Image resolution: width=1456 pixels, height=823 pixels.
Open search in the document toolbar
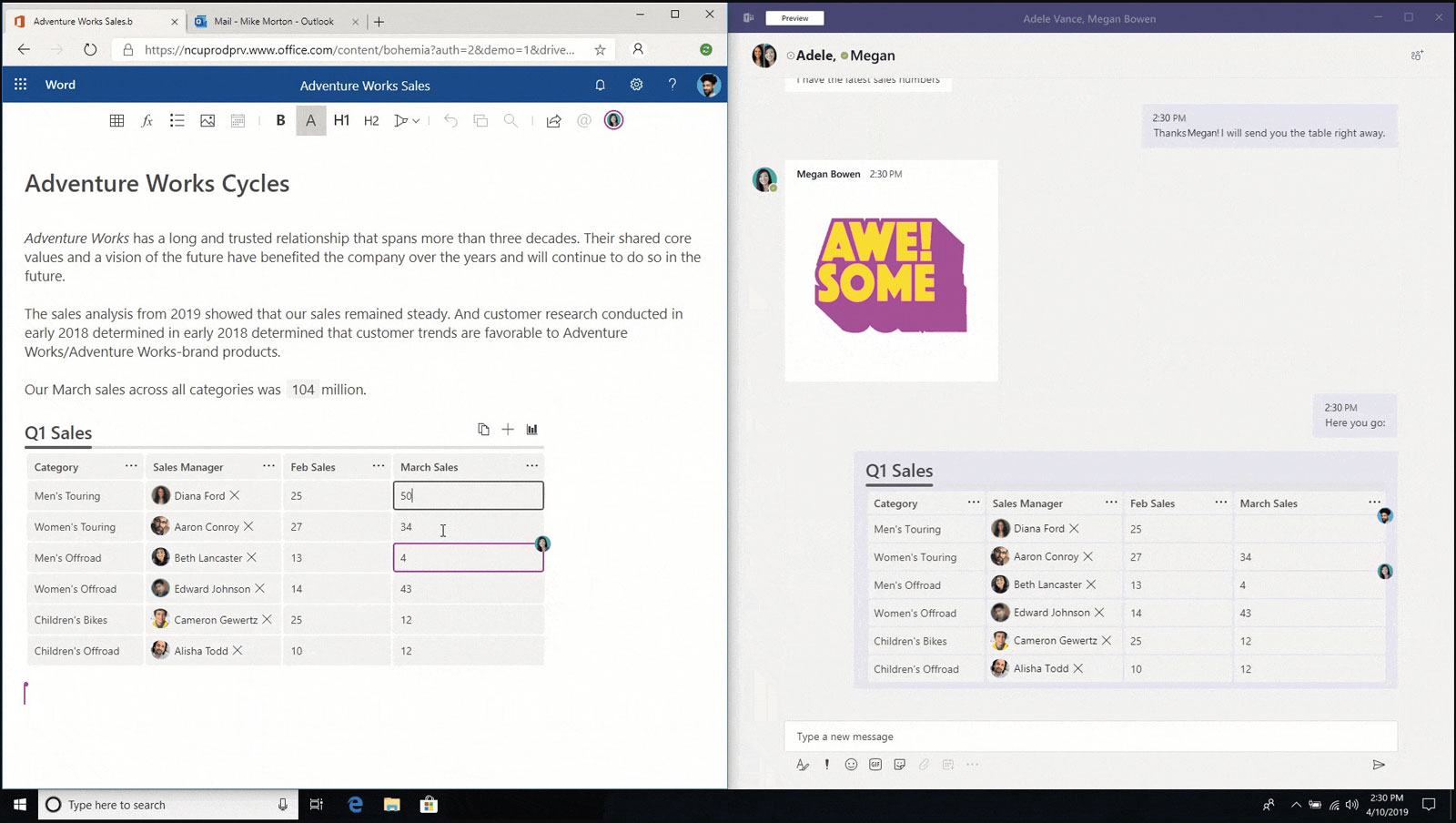pyautogui.click(x=511, y=120)
